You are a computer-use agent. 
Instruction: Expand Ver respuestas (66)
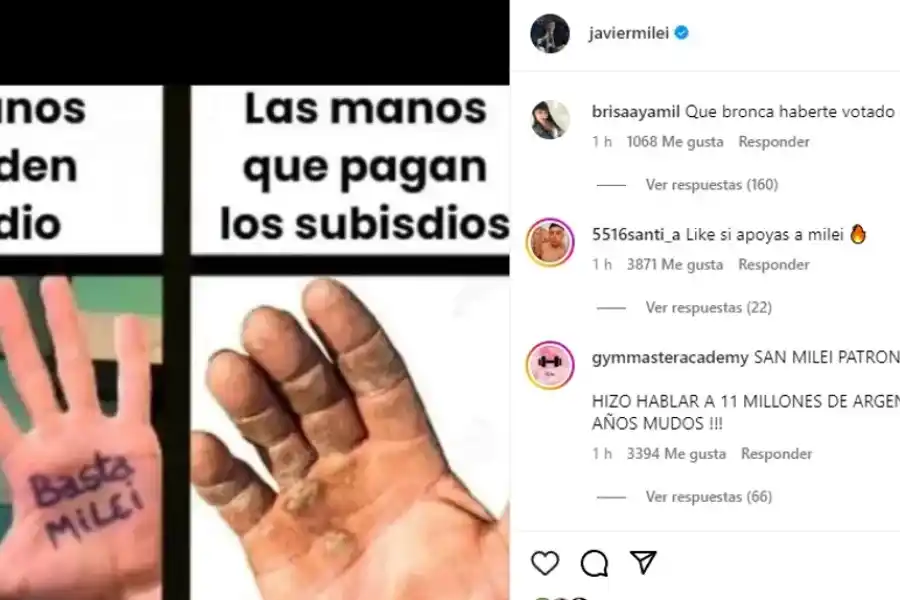click(709, 497)
